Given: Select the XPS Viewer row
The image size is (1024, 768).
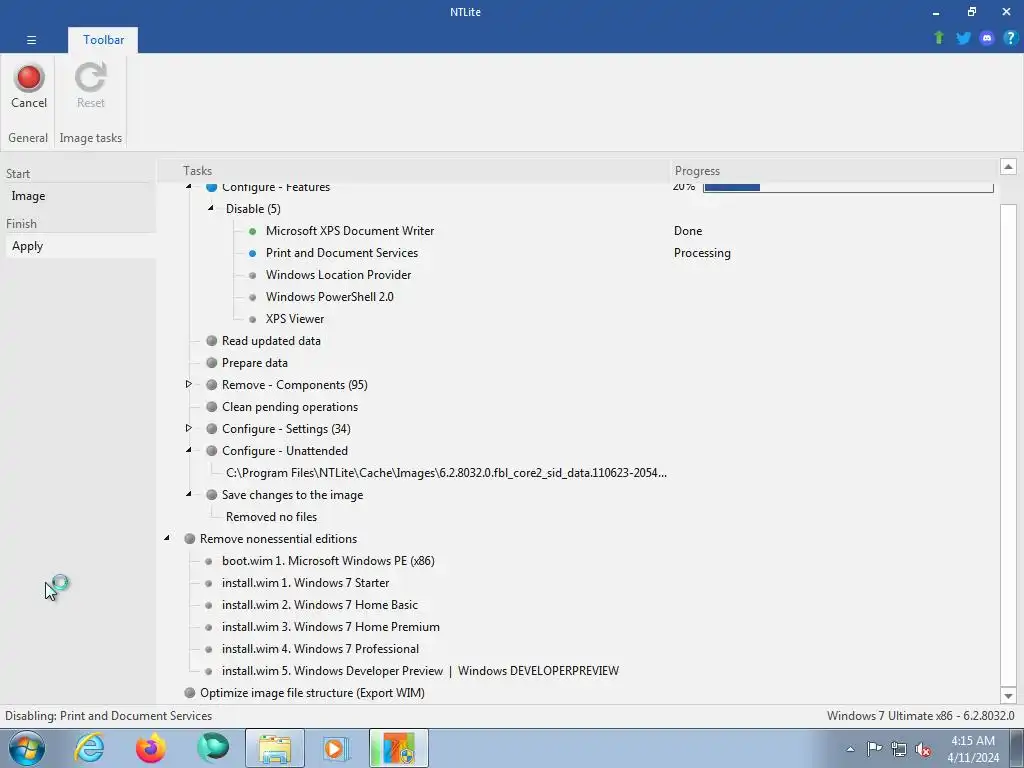Looking at the screenshot, I should [295, 319].
